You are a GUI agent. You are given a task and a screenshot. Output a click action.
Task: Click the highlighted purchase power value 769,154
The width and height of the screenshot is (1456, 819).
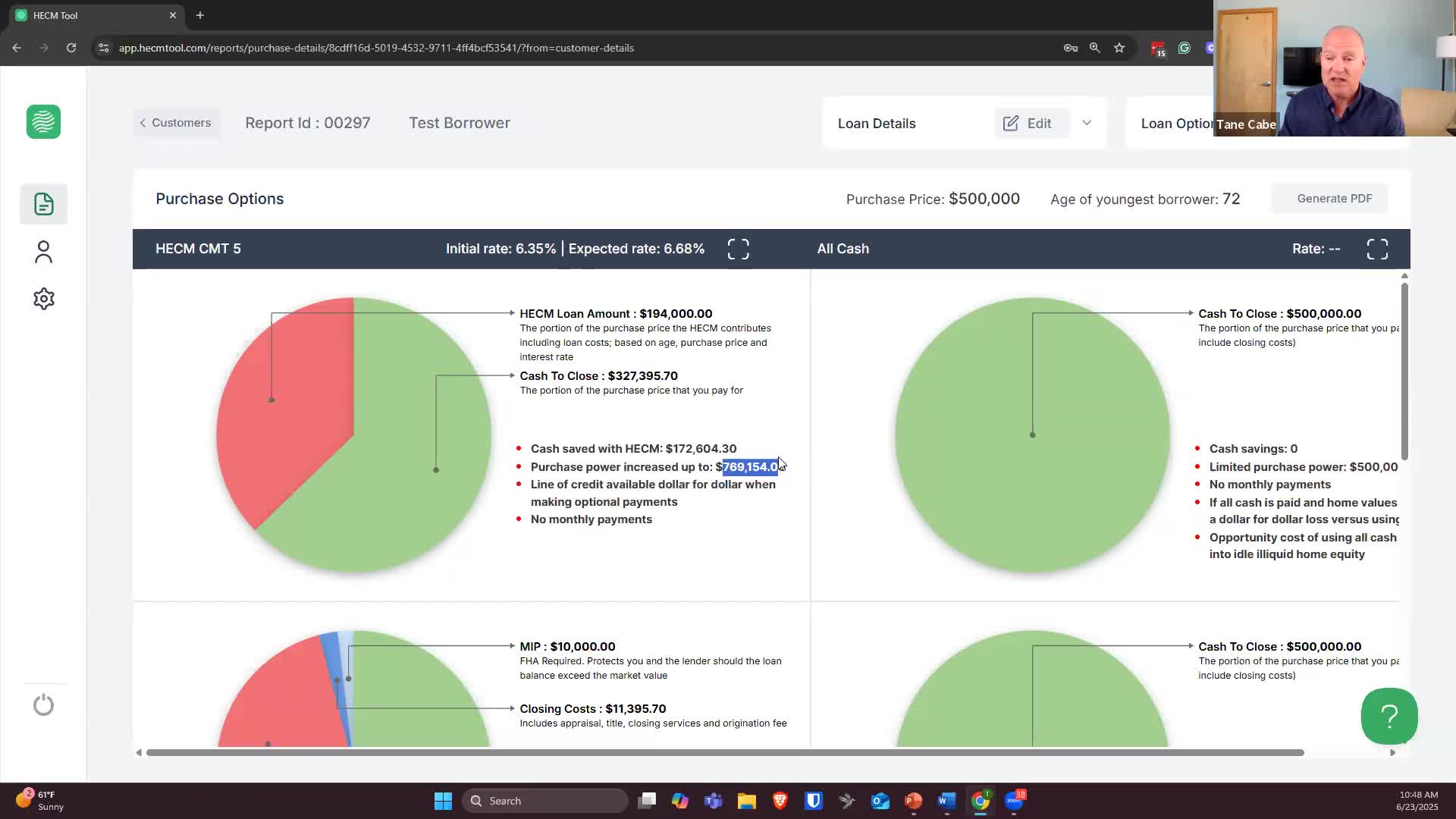750,466
